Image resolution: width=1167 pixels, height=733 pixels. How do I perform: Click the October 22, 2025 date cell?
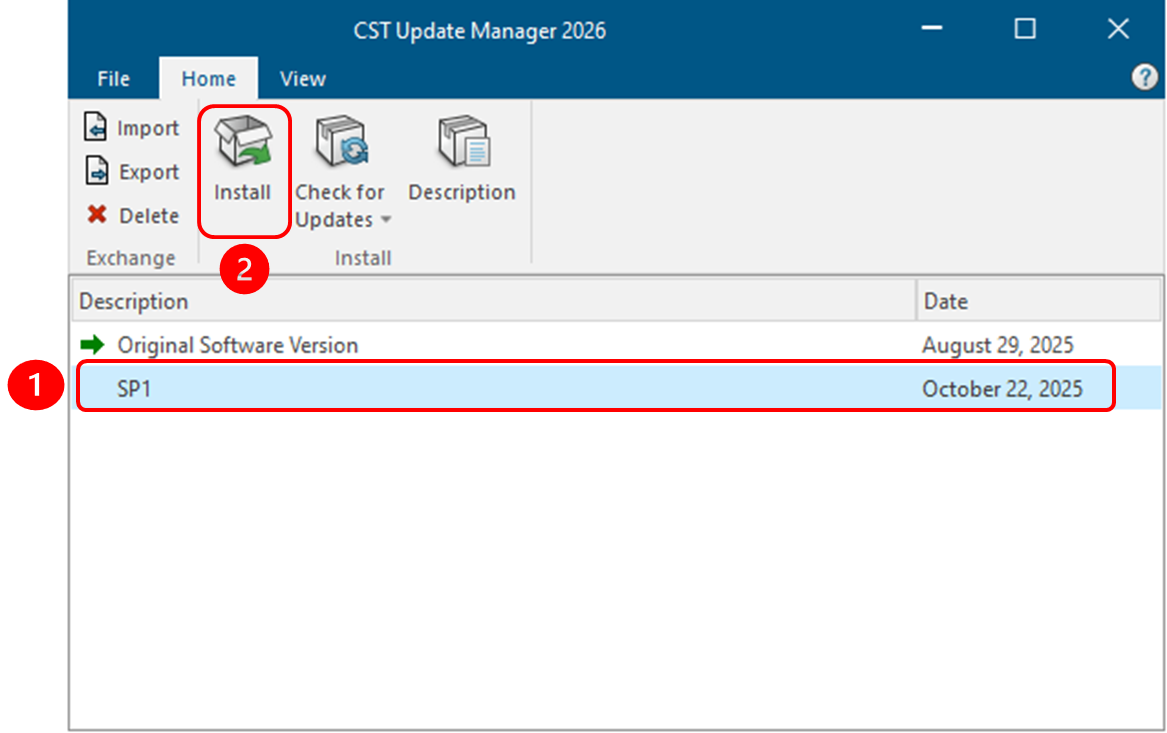pos(1002,389)
